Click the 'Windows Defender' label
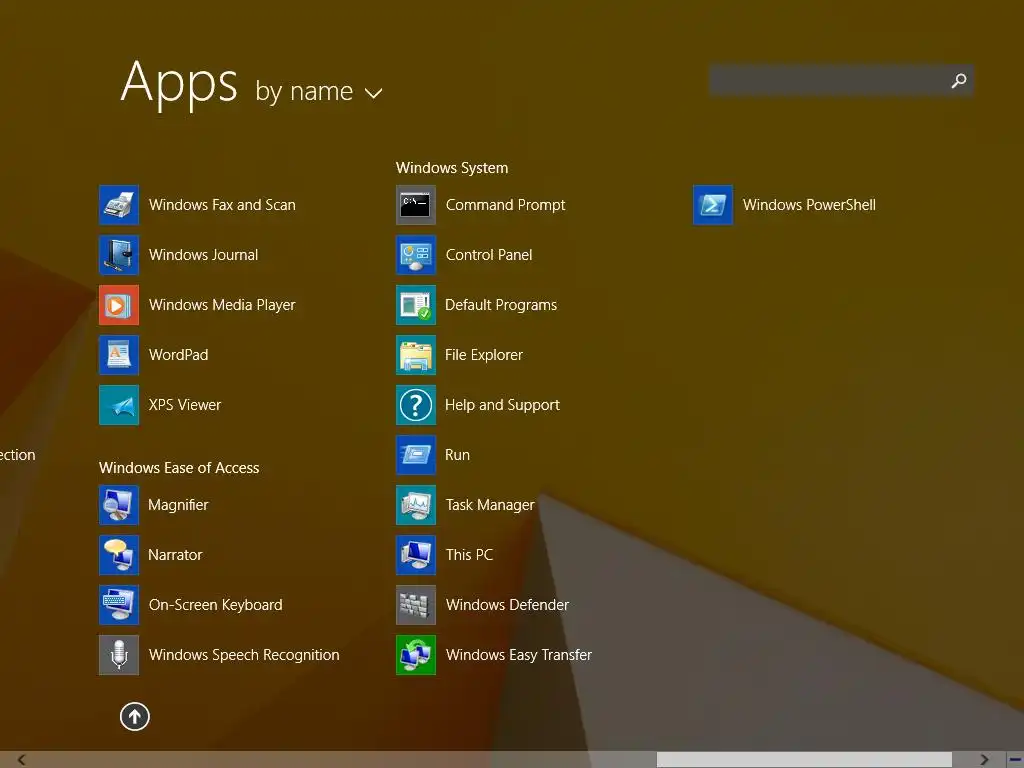The height and width of the screenshot is (768, 1024). 507,605
